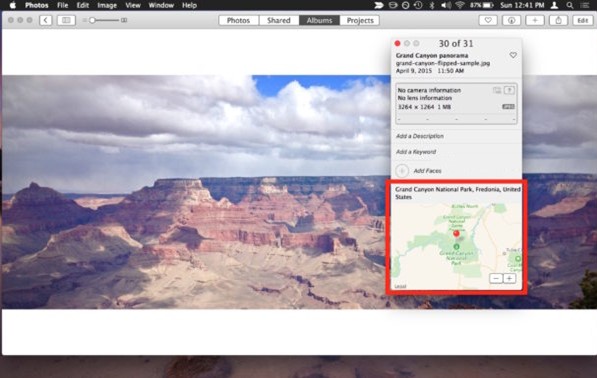The image size is (597, 378).
Task: Favorite photo using toolbar heart button
Action: click(x=488, y=20)
